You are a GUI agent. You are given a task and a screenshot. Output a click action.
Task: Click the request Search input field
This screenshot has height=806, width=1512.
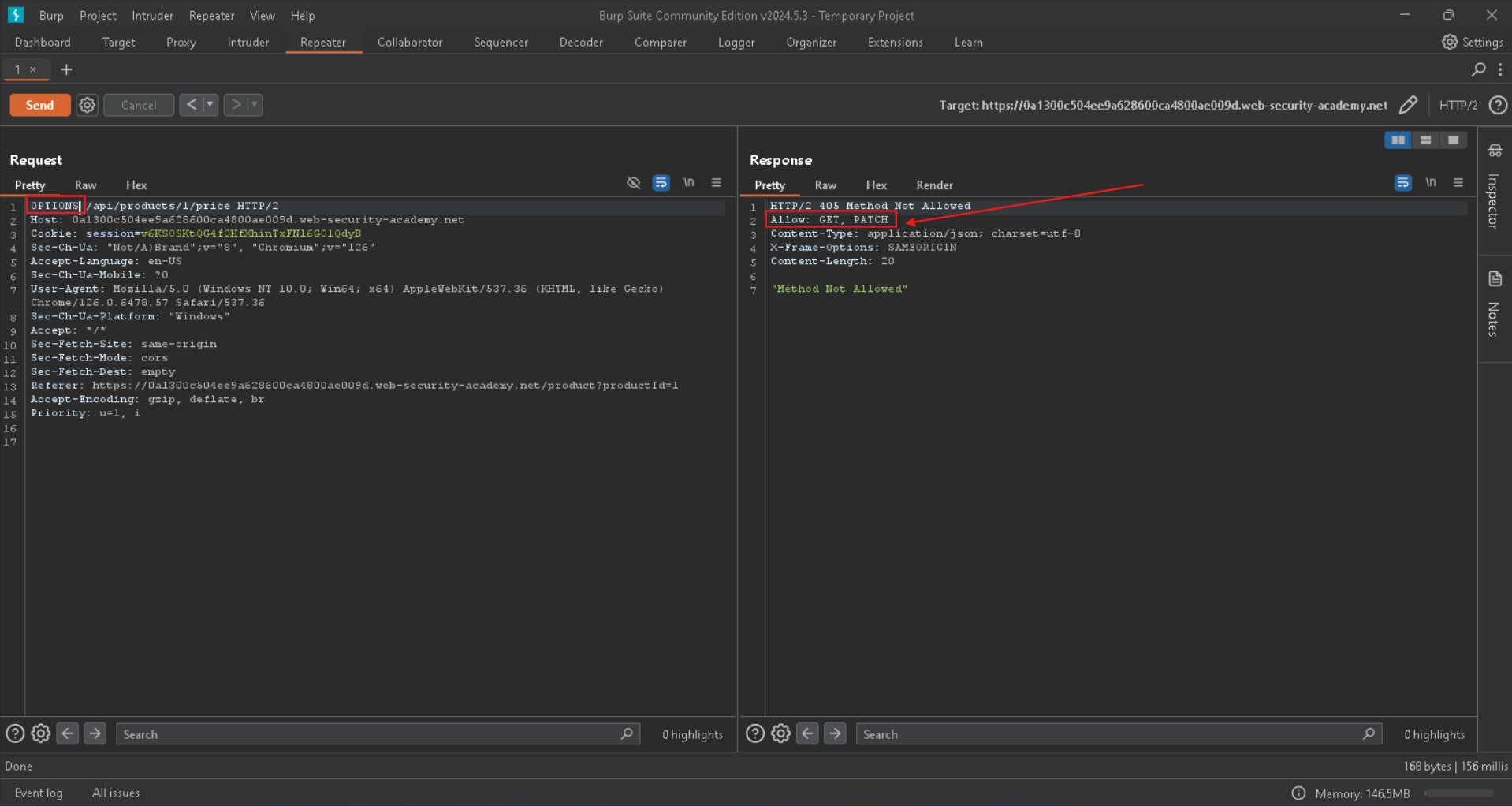371,734
